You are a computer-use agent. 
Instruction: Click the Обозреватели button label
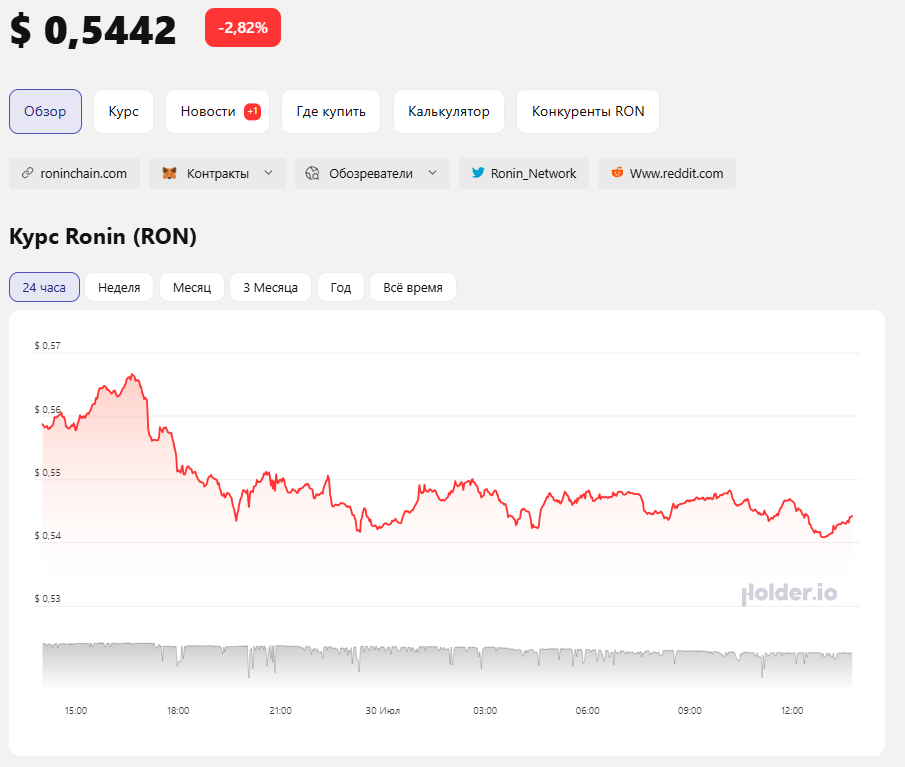click(x=371, y=173)
